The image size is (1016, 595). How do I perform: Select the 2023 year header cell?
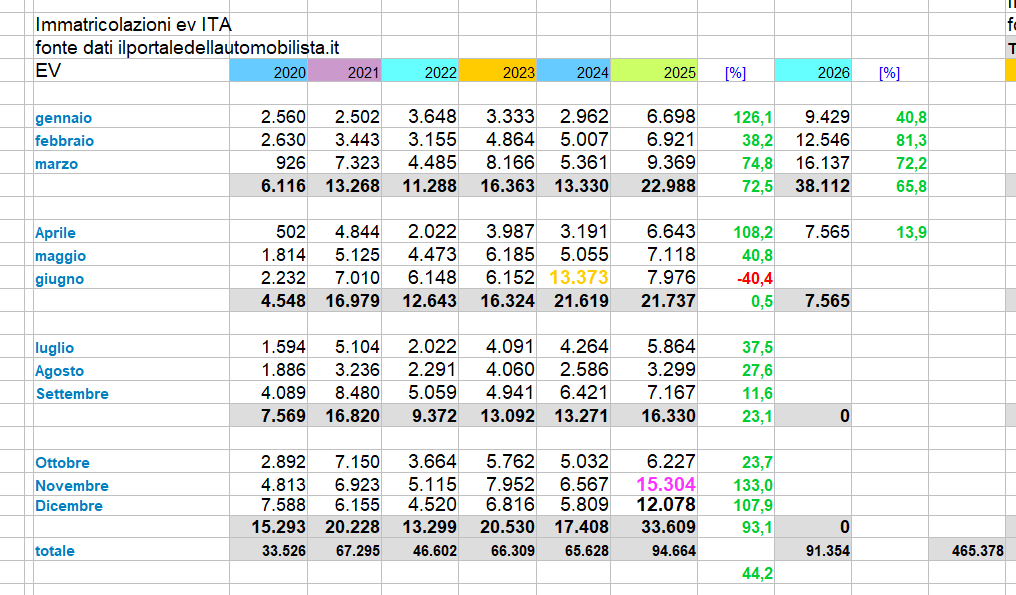click(x=497, y=71)
